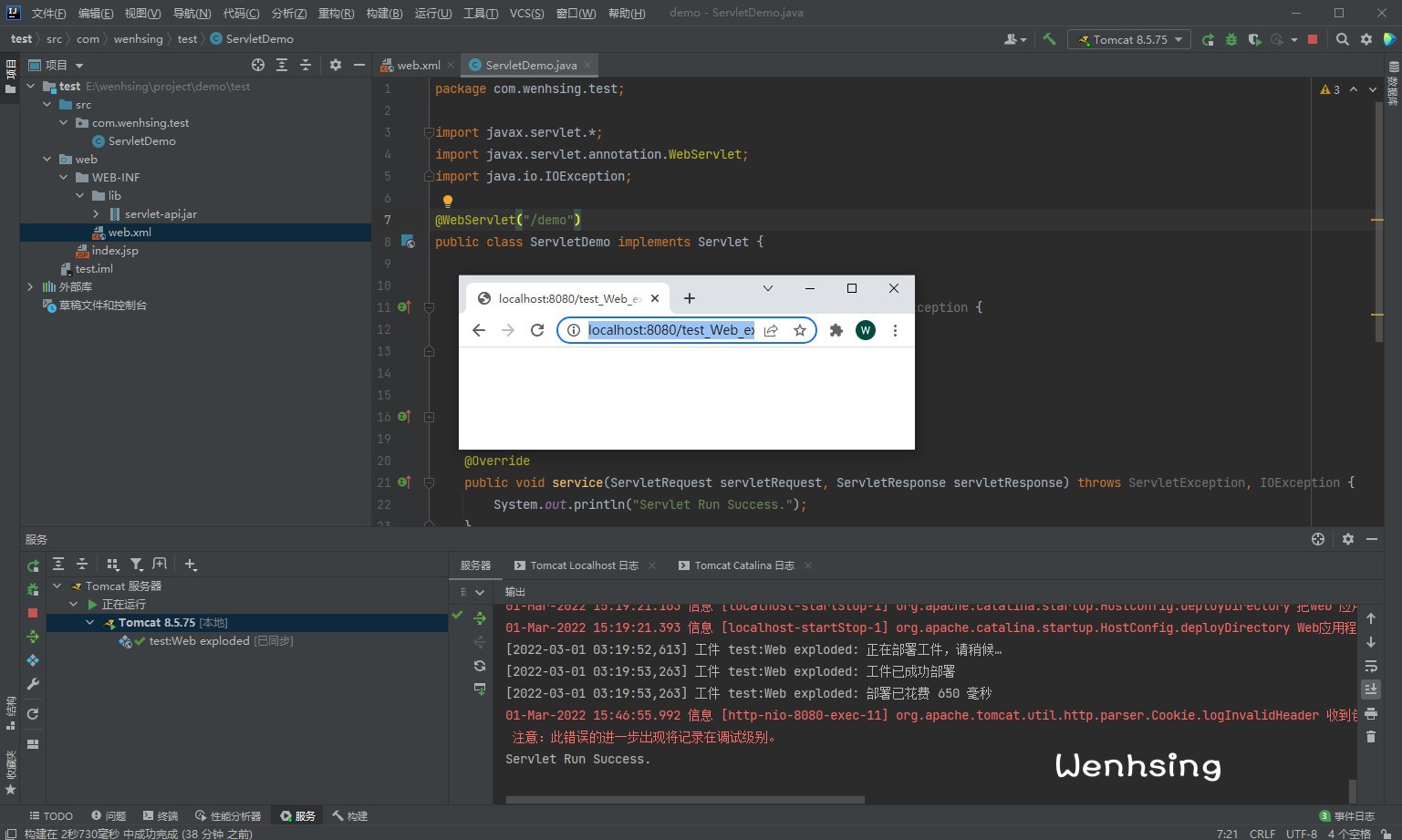Open the VCS(S) menu
The width and height of the screenshot is (1402, 840).
pyautogui.click(x=526, y=13)
